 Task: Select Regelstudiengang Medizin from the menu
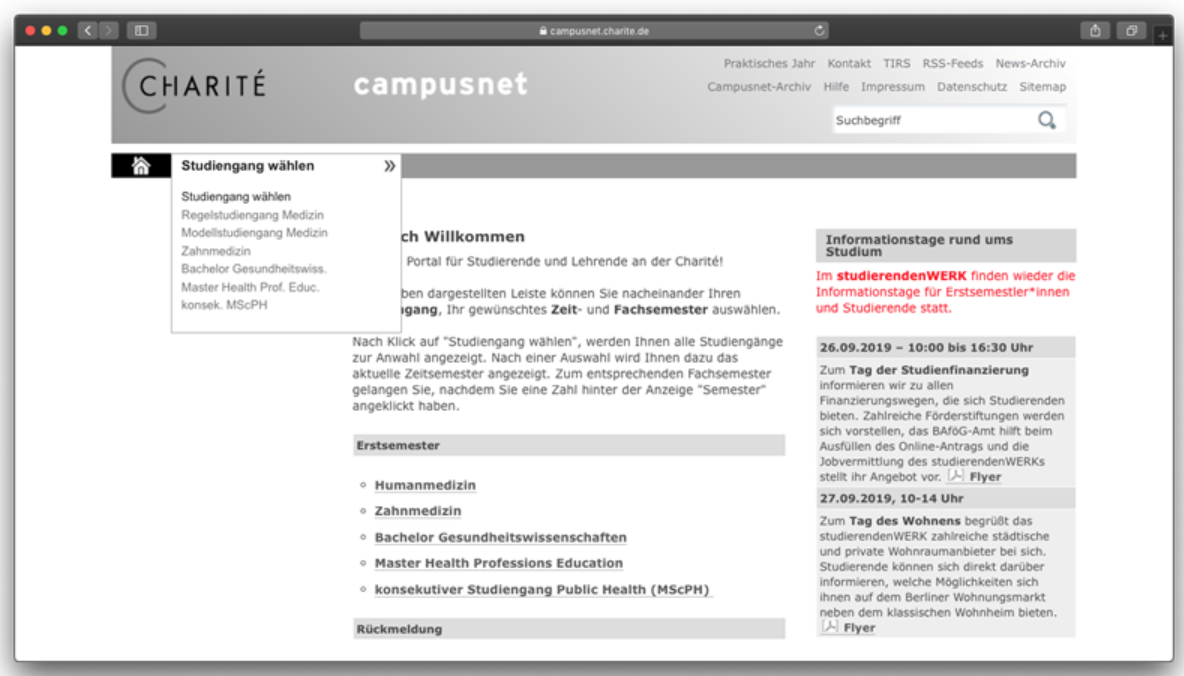[252, 215]
